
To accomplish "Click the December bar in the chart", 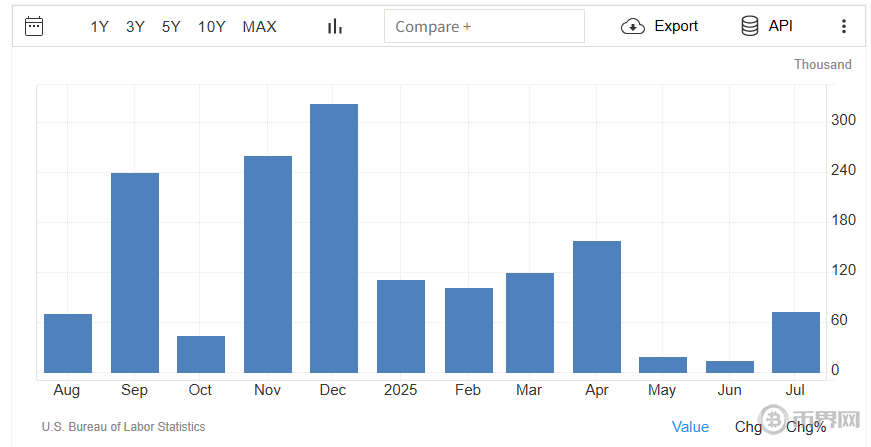I will point(334,238).
